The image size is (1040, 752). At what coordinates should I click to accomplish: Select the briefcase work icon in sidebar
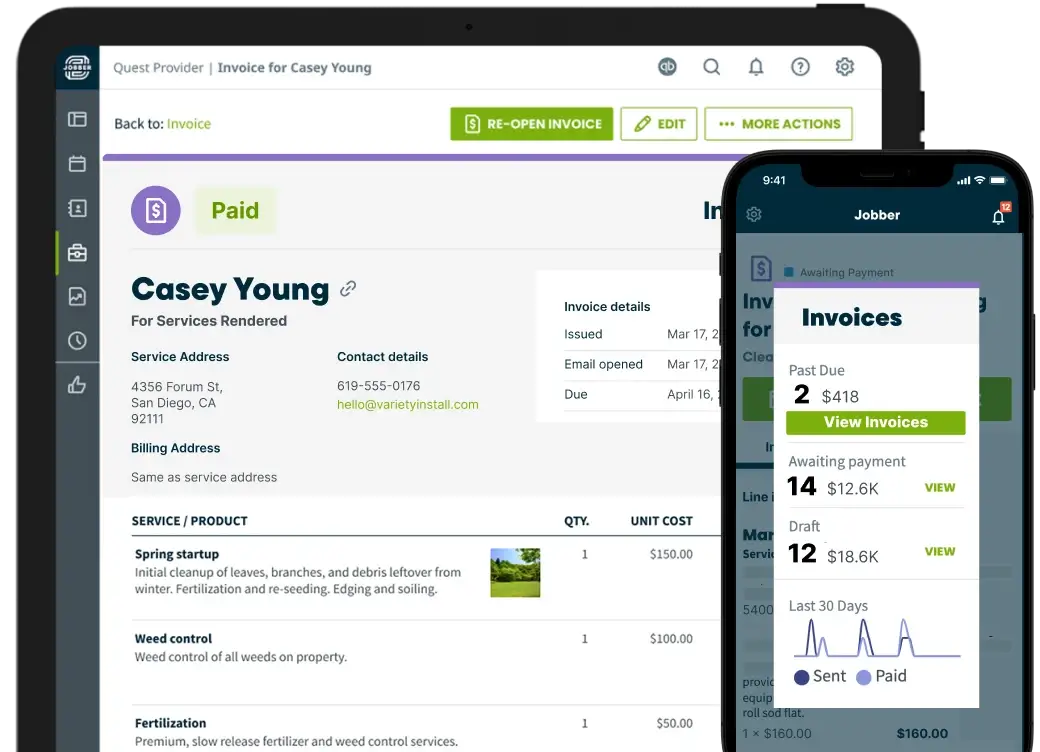coord(77,253)
